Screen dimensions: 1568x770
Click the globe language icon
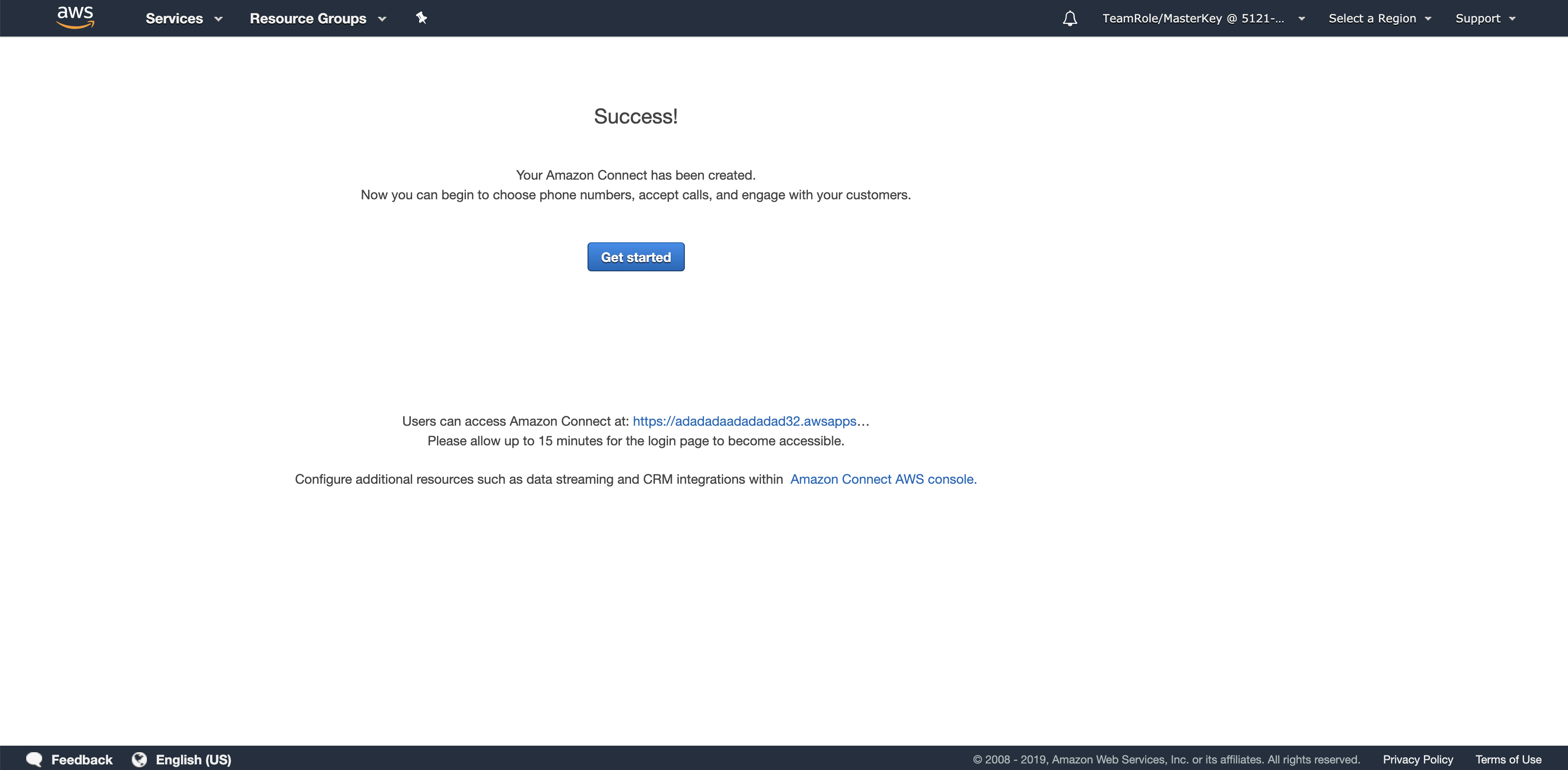pos(139,759)
